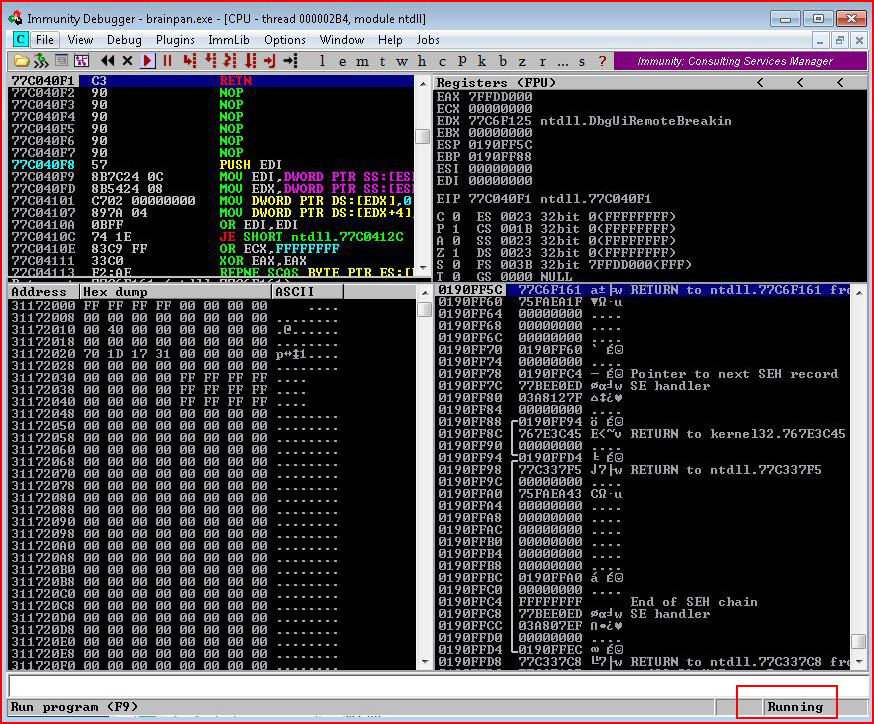Click the Running status indicator
This screenshot has height=724, width=874.
(x=795, y=707)
